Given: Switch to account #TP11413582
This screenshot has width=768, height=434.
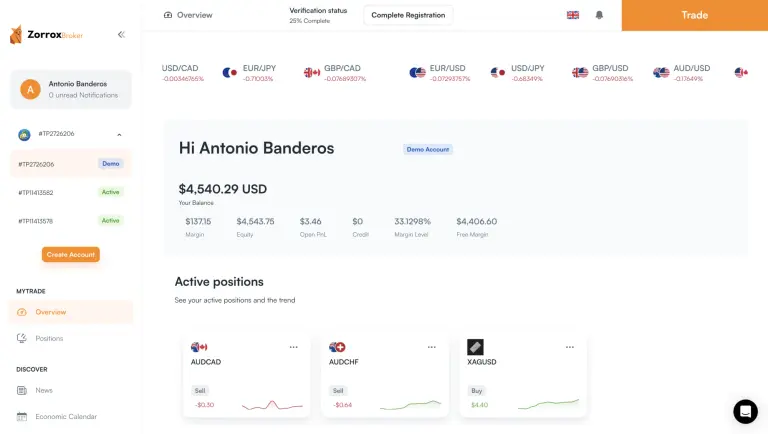Looking at the screenshot, I should coord(70,192).
